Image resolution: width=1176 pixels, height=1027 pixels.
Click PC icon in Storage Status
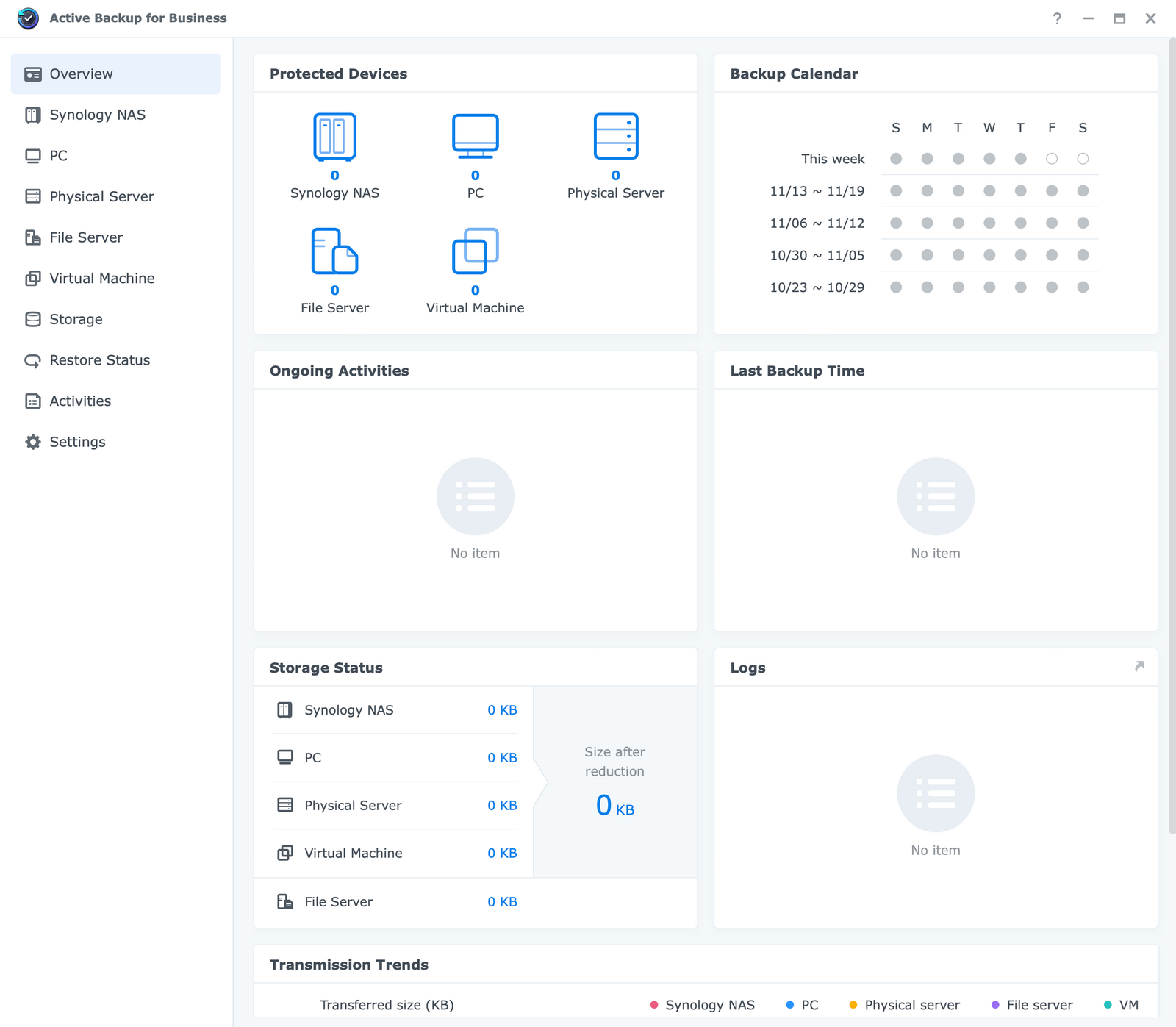click(x=285, y=758)
